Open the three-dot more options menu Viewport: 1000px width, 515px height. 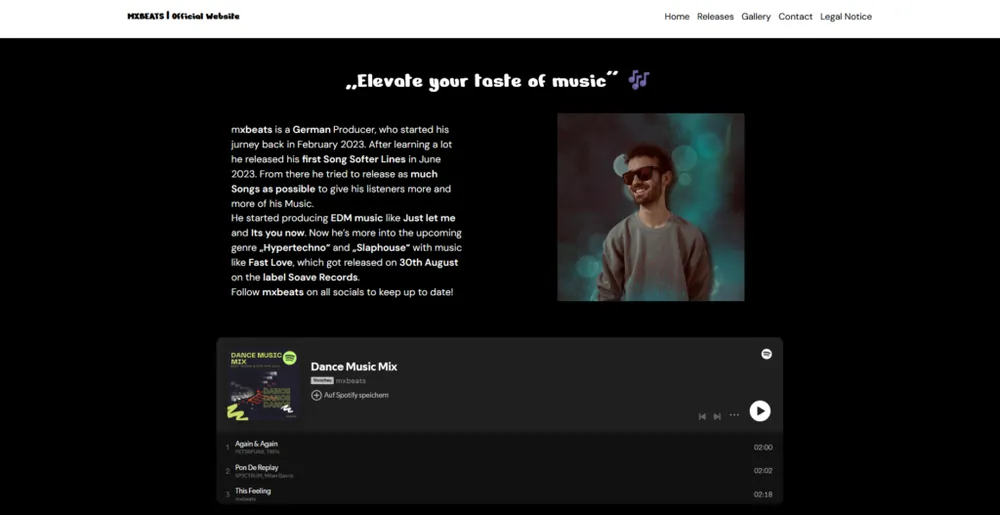click(734, 416)
